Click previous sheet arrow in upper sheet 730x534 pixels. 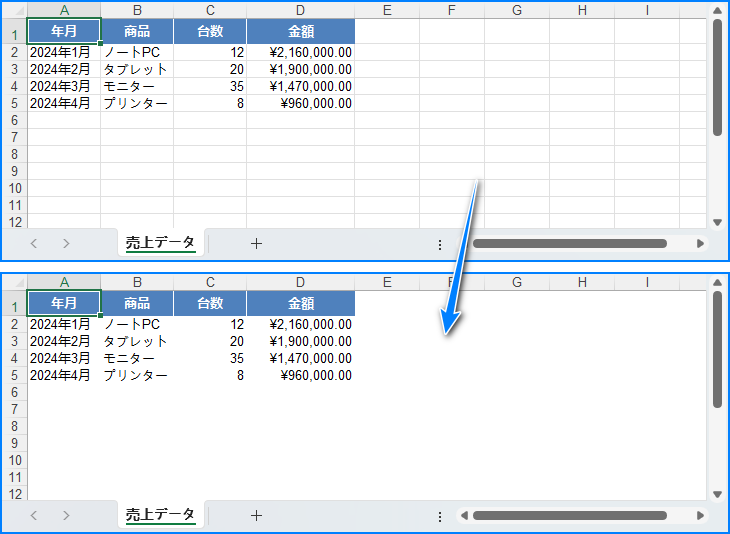click(34, 243)
